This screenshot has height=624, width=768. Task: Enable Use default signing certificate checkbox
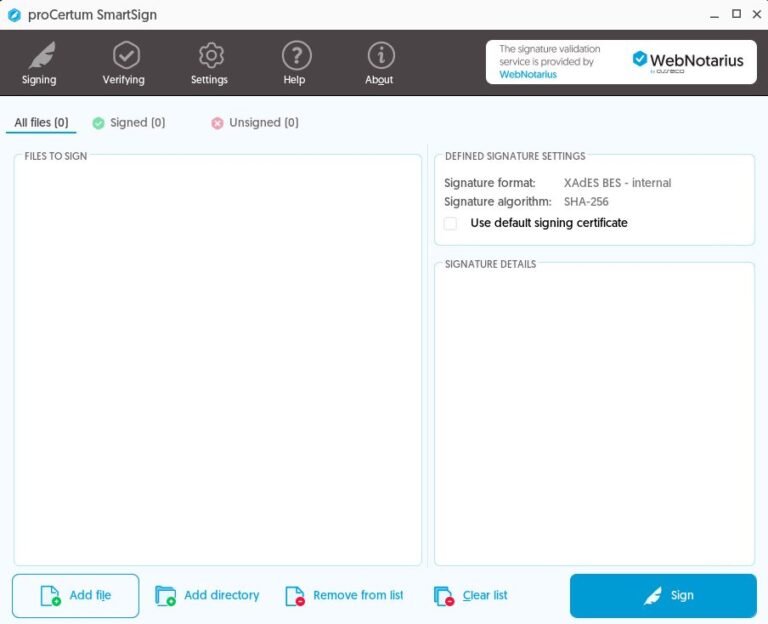(x=451, y=223)
